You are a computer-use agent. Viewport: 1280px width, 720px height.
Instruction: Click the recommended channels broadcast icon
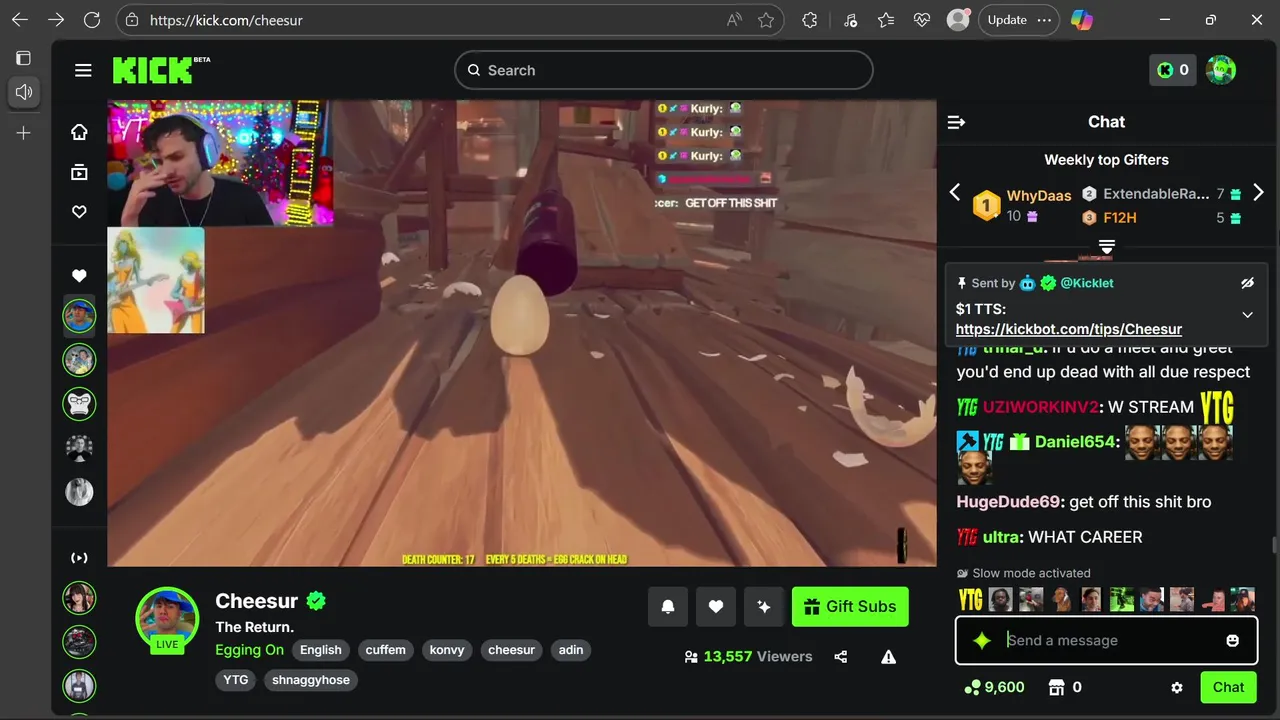(x=79, y=558)
